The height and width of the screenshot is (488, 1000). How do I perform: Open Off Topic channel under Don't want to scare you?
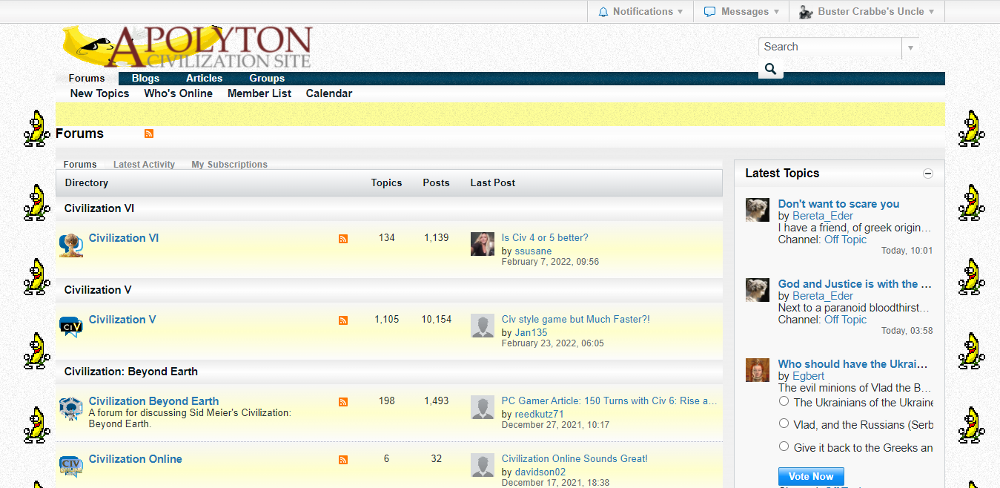846,239
